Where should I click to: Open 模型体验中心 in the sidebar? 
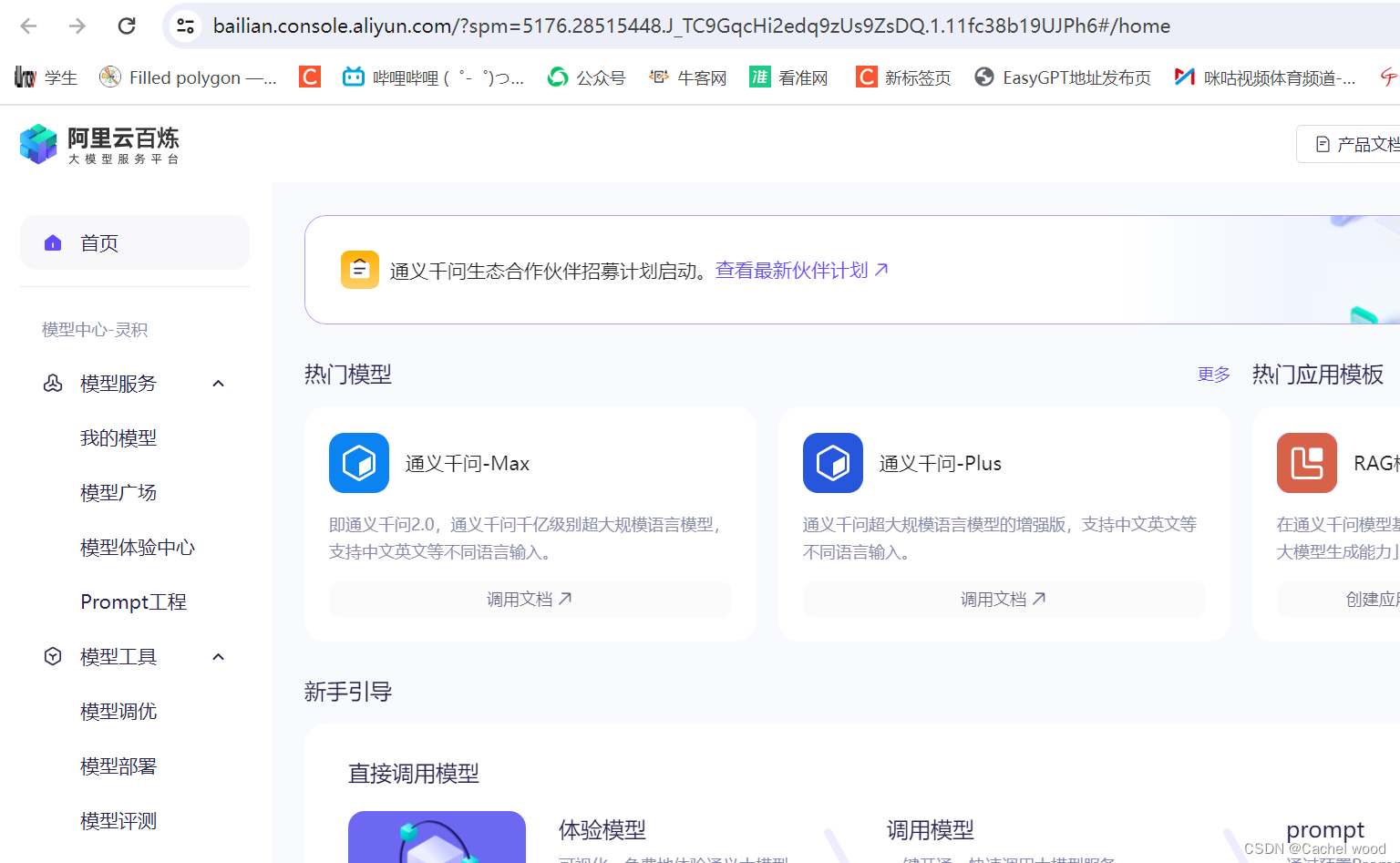pos(138,548)
